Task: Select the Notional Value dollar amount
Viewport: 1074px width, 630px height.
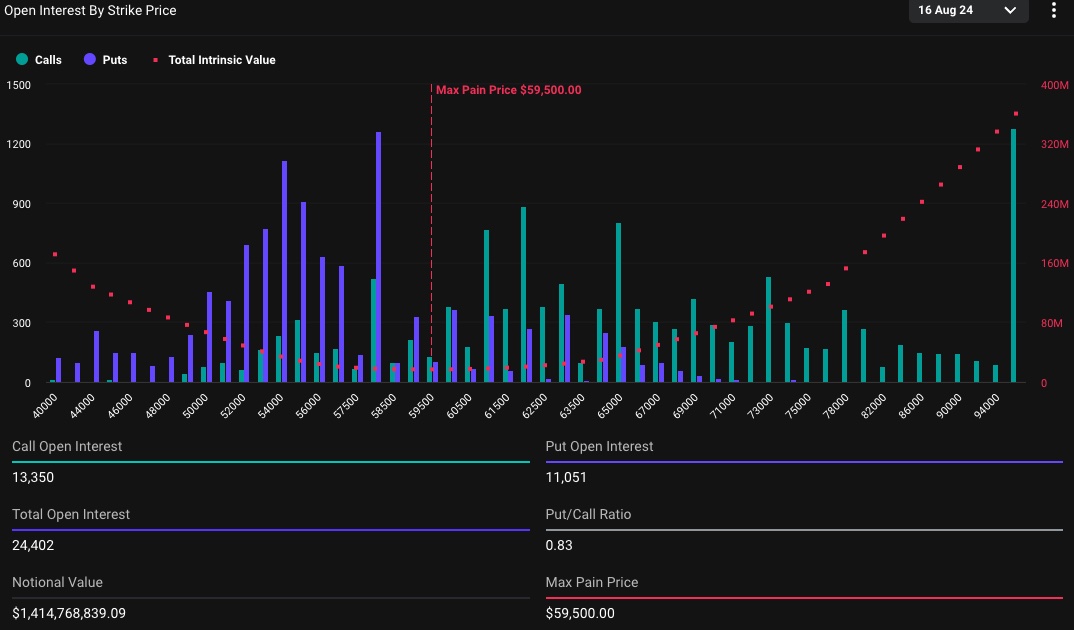Action: (x=69, y=613)
